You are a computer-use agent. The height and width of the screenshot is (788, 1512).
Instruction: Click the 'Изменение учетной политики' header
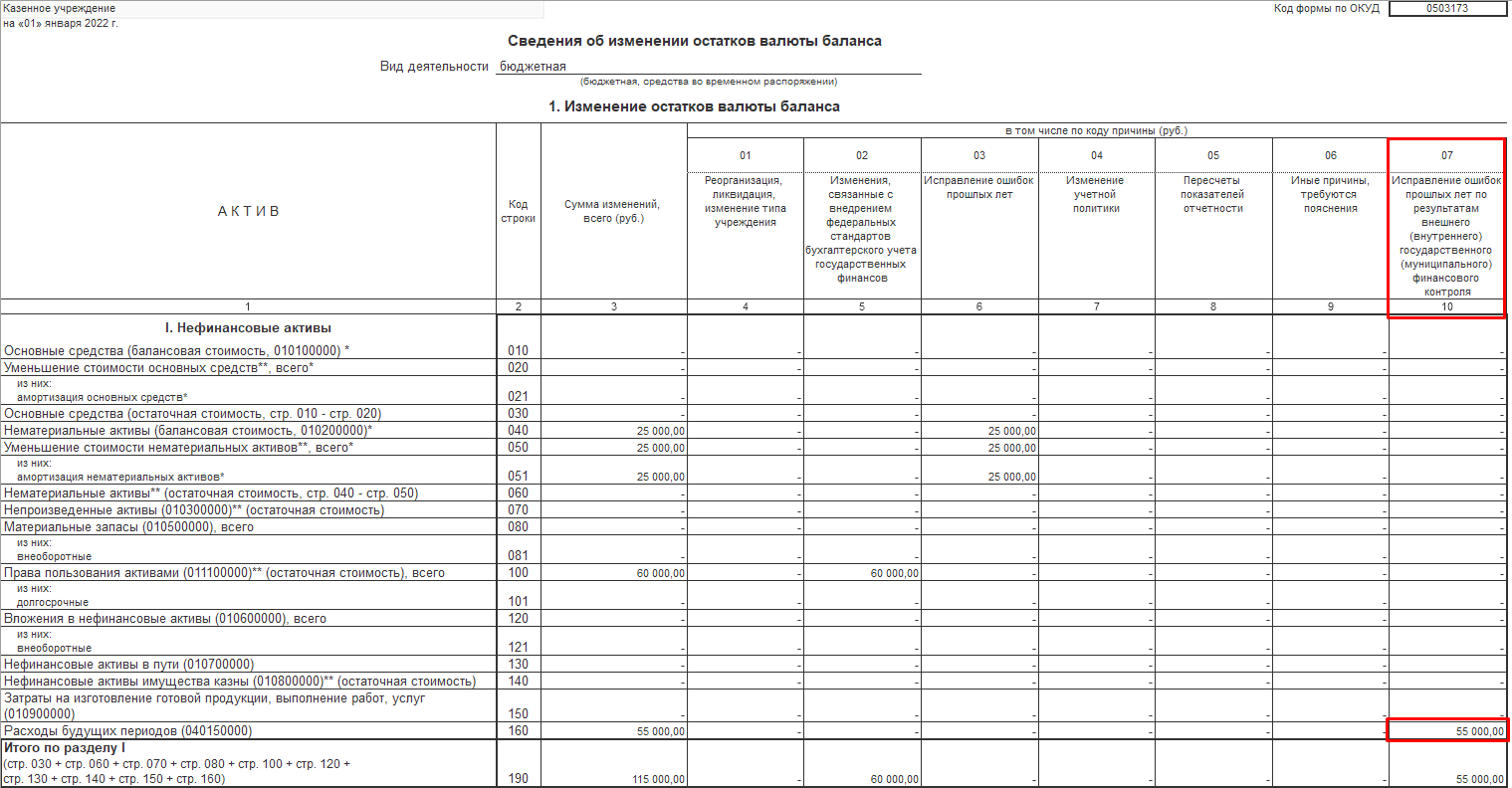click(x=1096, y=194)
